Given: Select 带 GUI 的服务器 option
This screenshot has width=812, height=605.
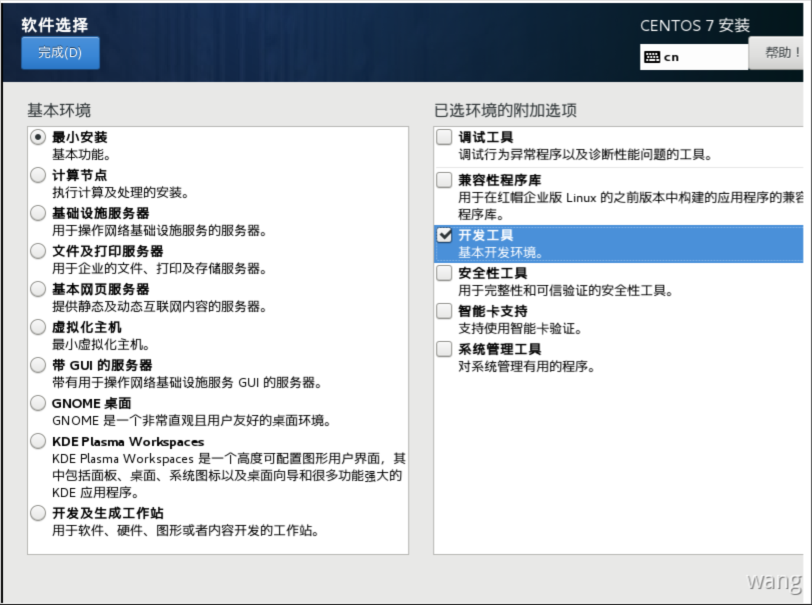Looking at the screenshot, I should point(38,365).
